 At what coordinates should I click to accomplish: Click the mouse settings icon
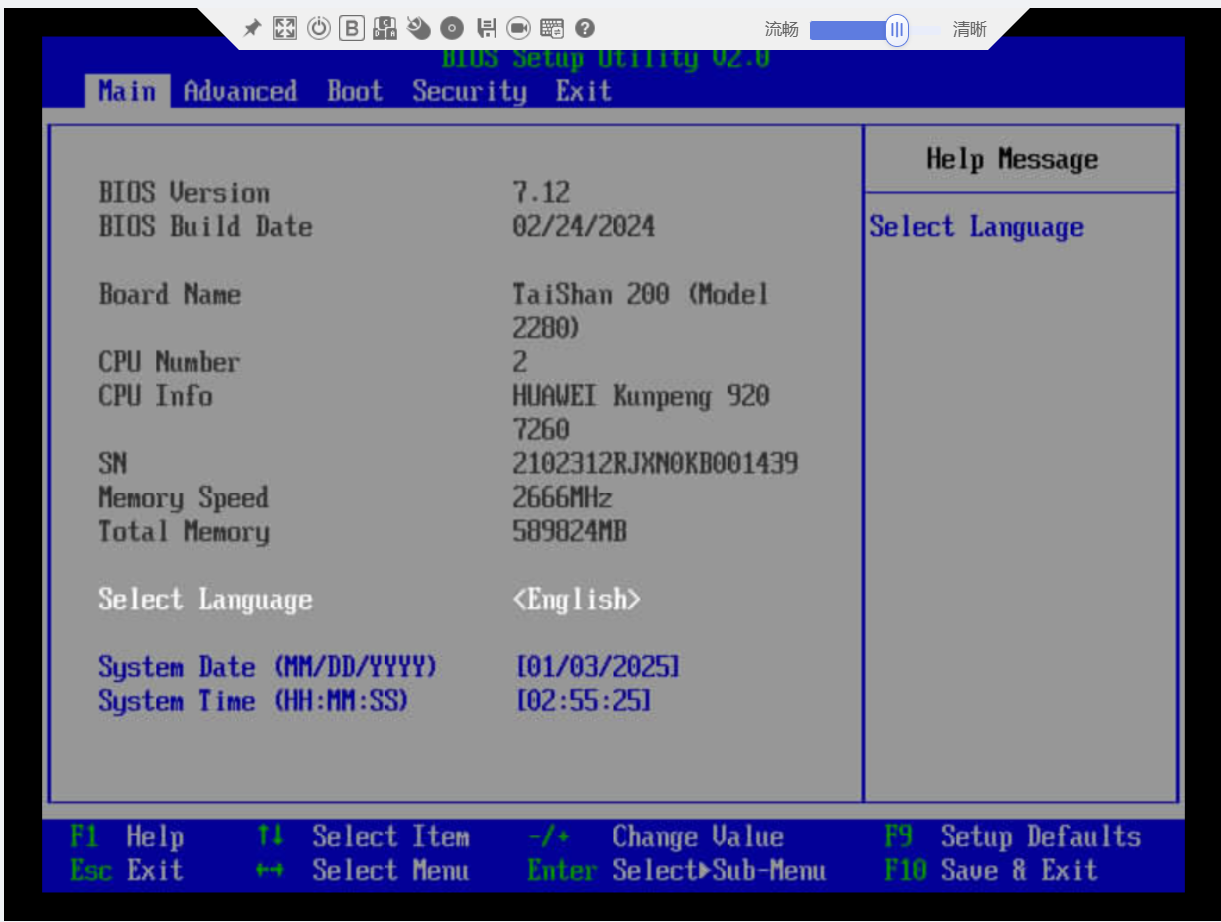pos(418,28)
